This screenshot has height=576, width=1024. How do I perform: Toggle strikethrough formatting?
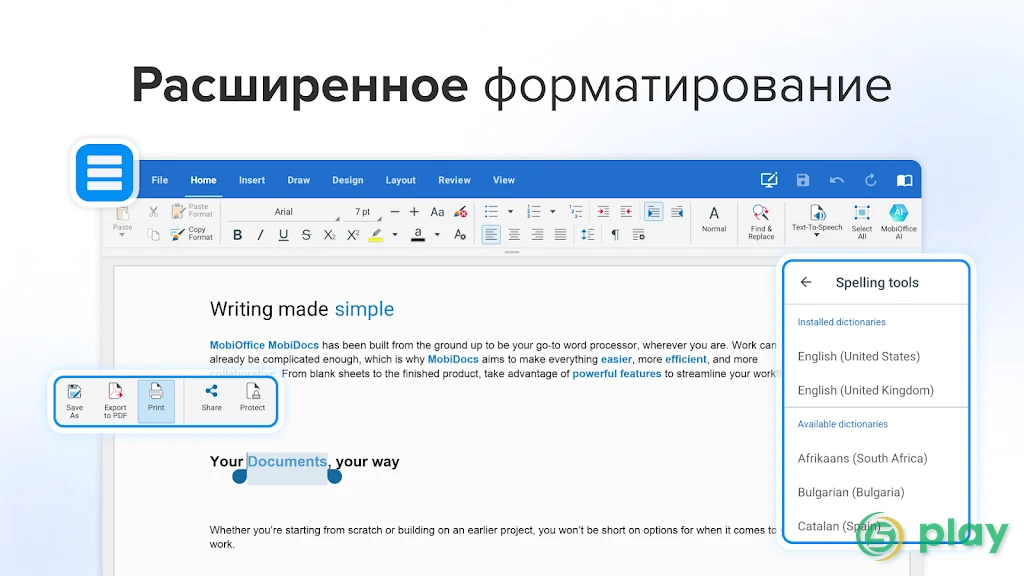pyautogui.click(x=306, y=235)
